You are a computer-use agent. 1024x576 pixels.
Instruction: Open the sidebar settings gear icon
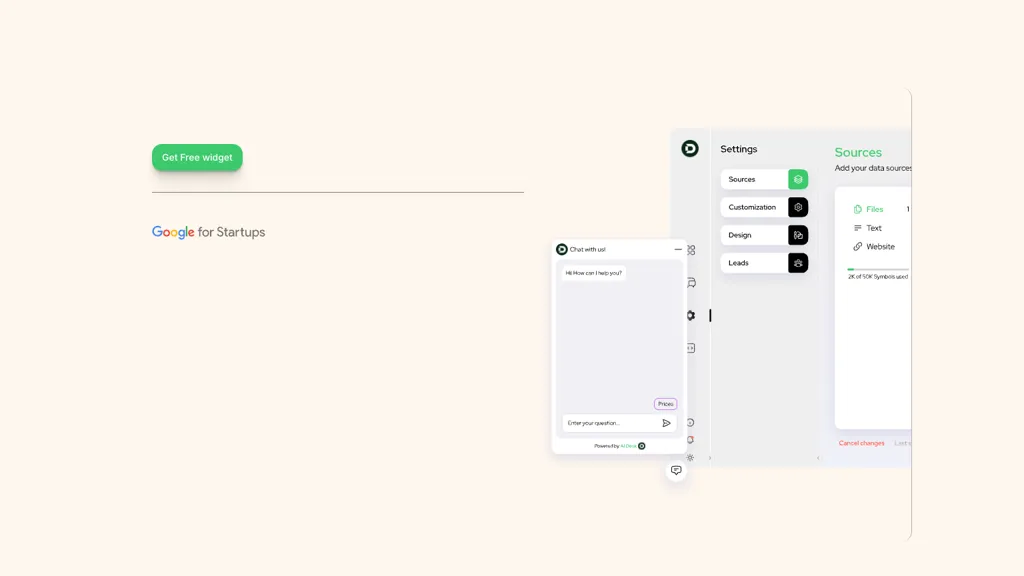(691, 315)
